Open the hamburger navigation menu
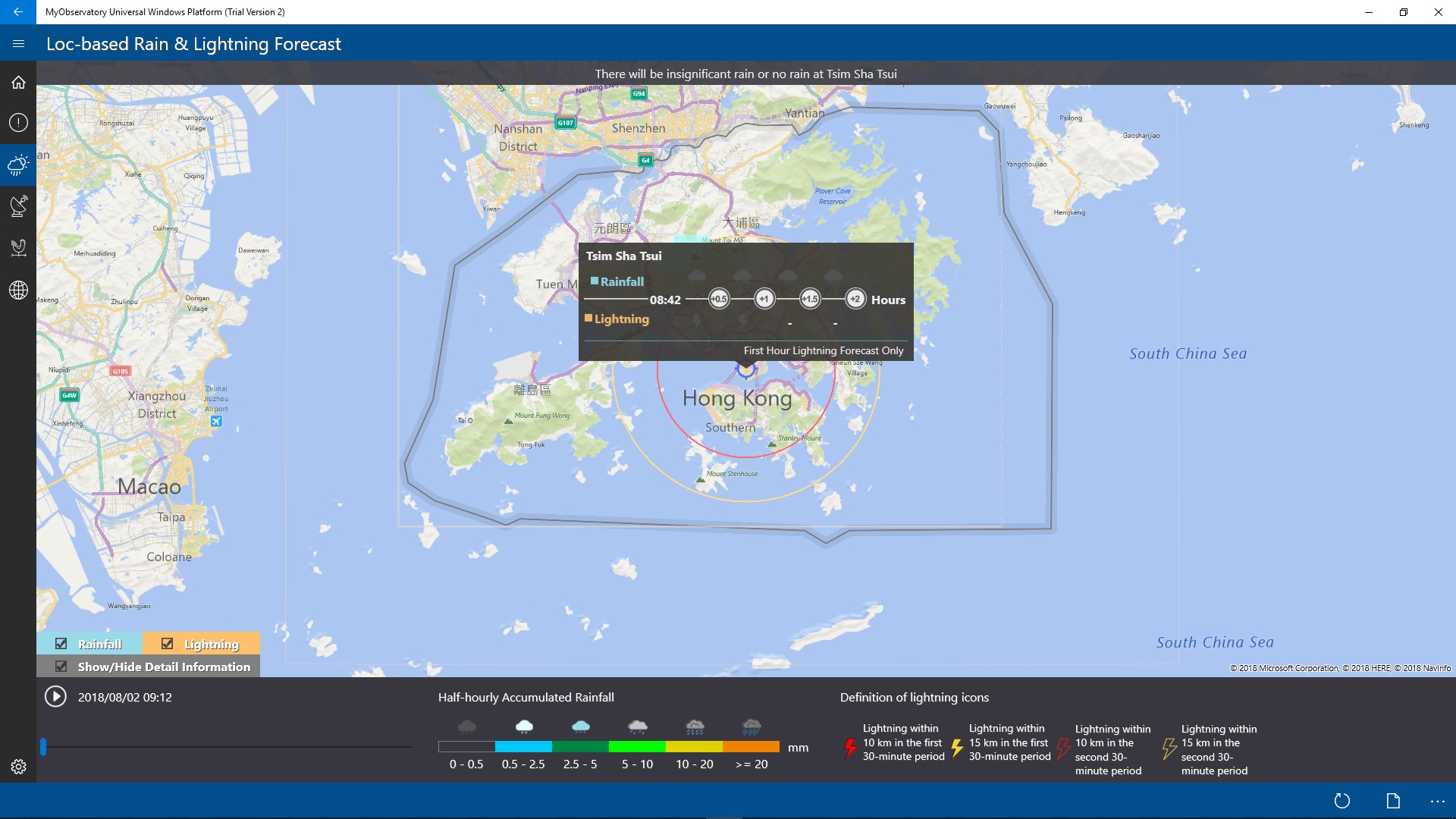This screenshot has height=819, width=1456. [18, 44]
